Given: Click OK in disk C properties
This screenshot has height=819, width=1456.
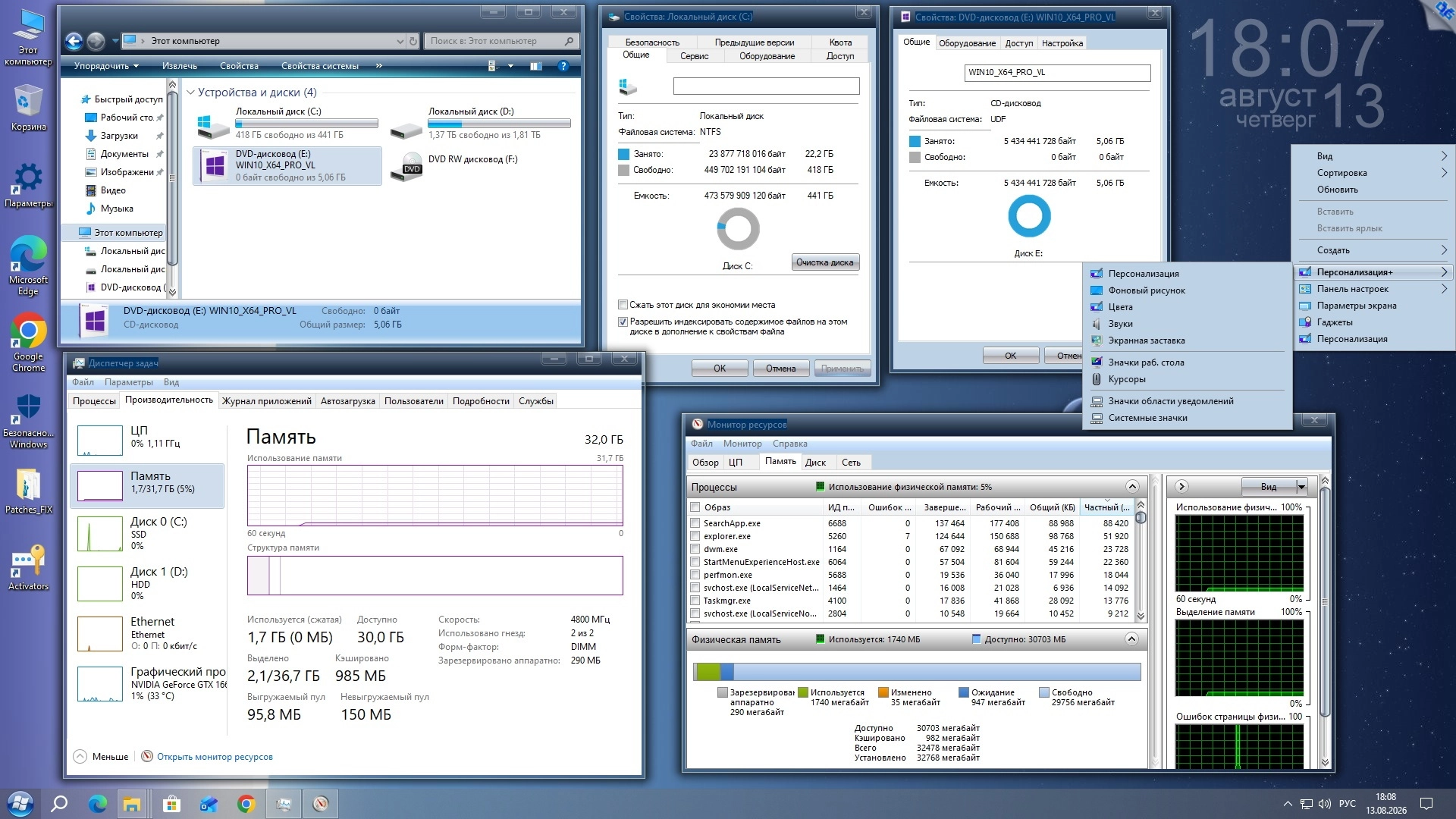Looking at the screenshot, I should [720, 369].
